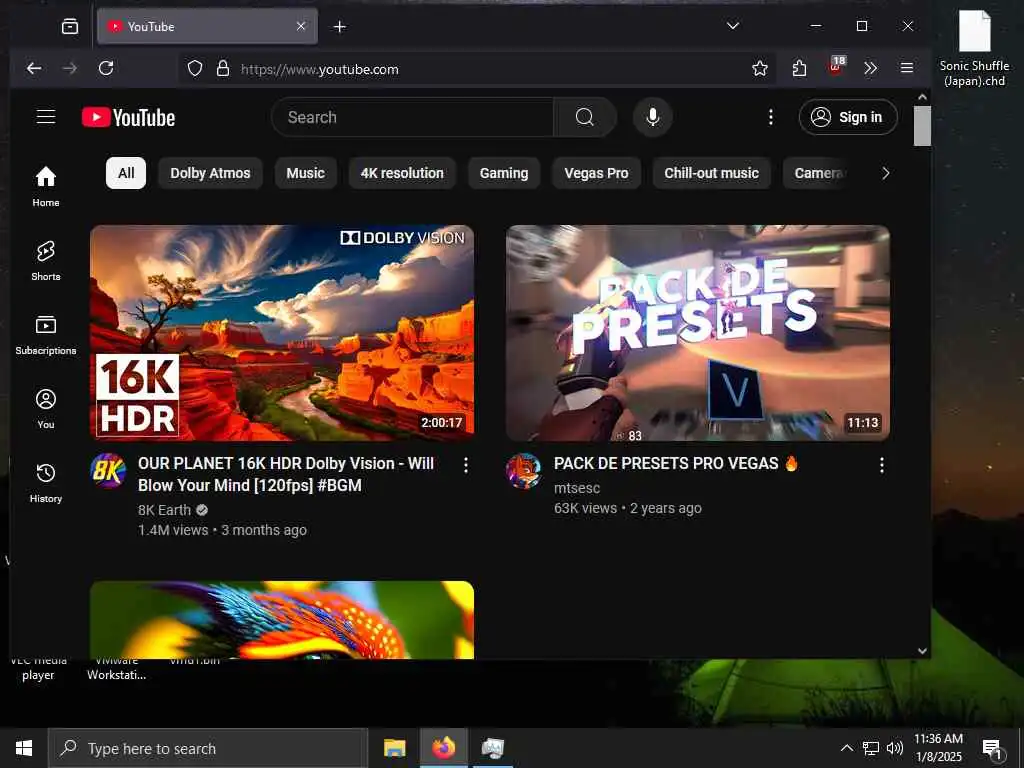This screenshot has width=1024, height=768.
Task: Start voice search with microphone icon
Action: (652, 117)
